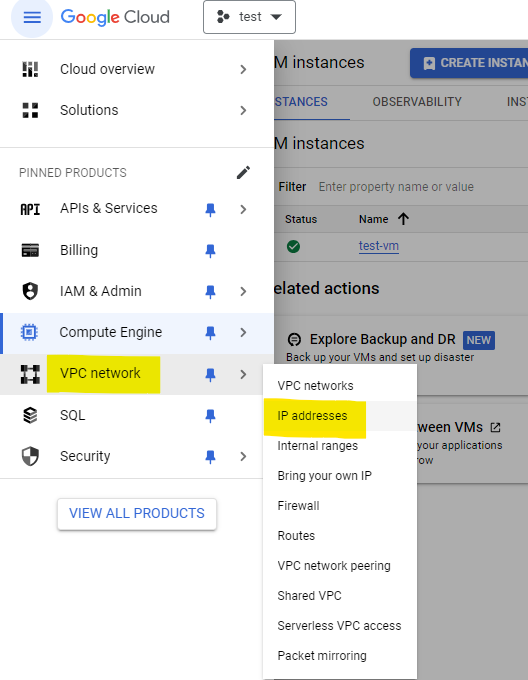The height and width of the screenshot is (680, 528).
Task: Open Explore Backup and DR action
Action: tap(383, 339)
